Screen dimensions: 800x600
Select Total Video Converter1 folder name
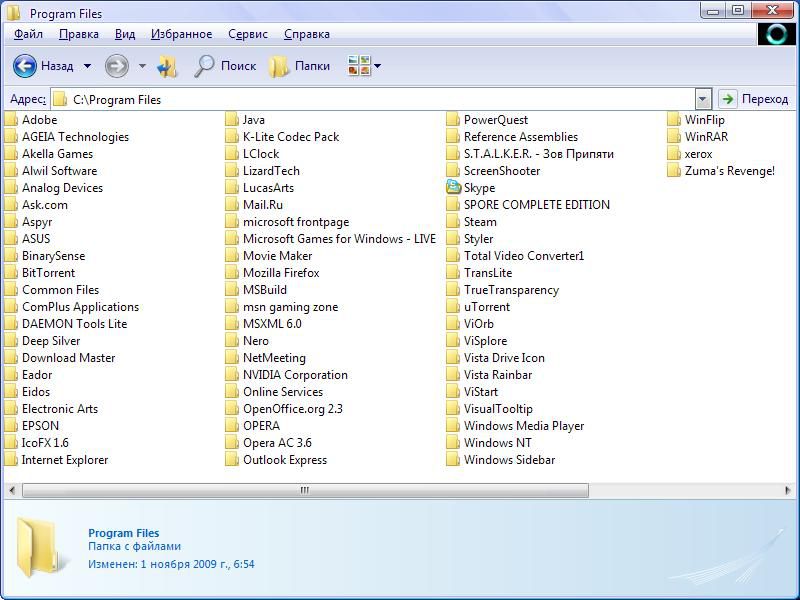pyautogui.click(x=524, y=256)
